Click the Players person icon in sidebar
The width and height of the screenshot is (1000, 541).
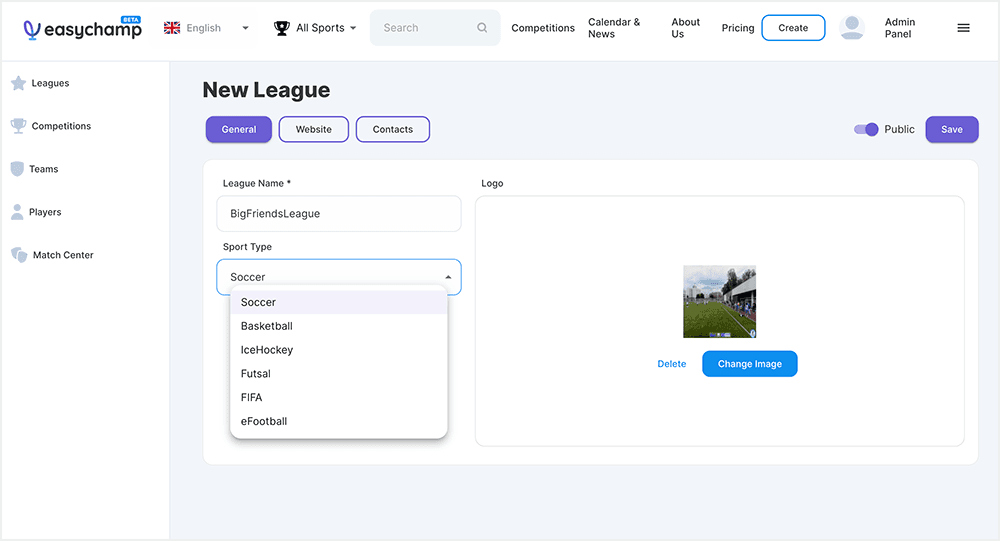point(17,212)
